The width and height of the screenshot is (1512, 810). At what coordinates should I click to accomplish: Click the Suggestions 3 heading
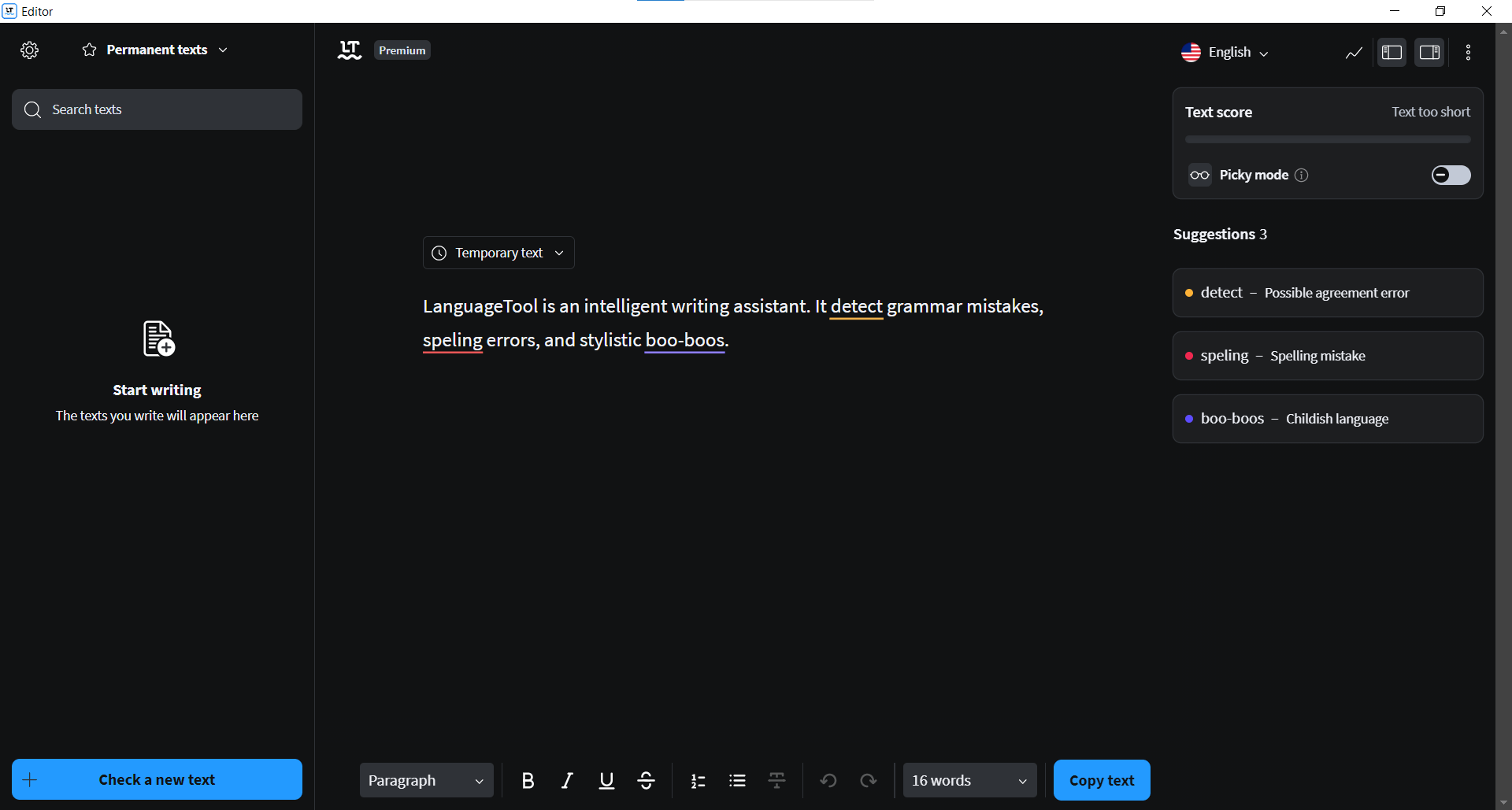[x=1220, y=234]
